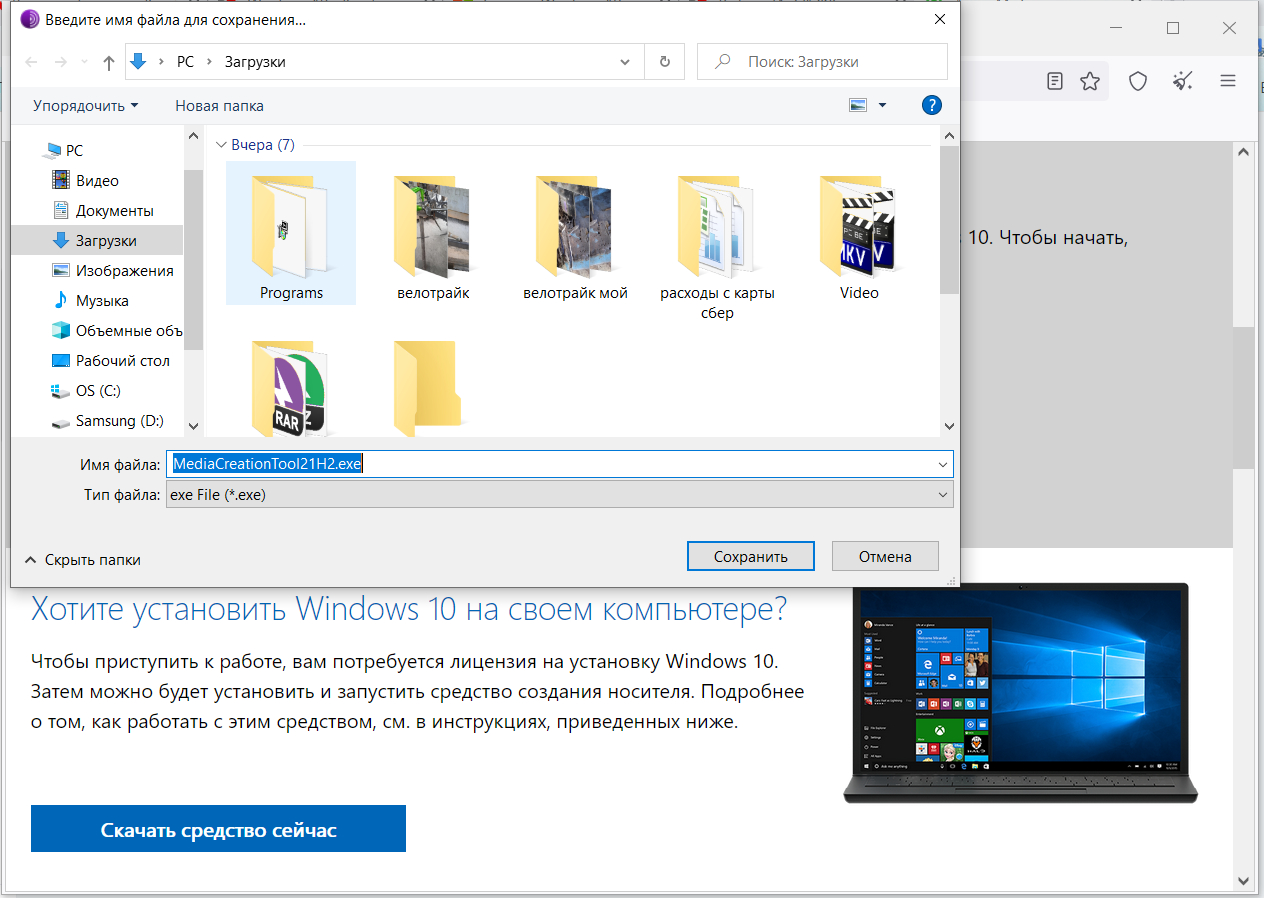This screenshot has width=1264, height=898.
Task: Toggle reader view icon in browser
Action: tap(1055, 81)
